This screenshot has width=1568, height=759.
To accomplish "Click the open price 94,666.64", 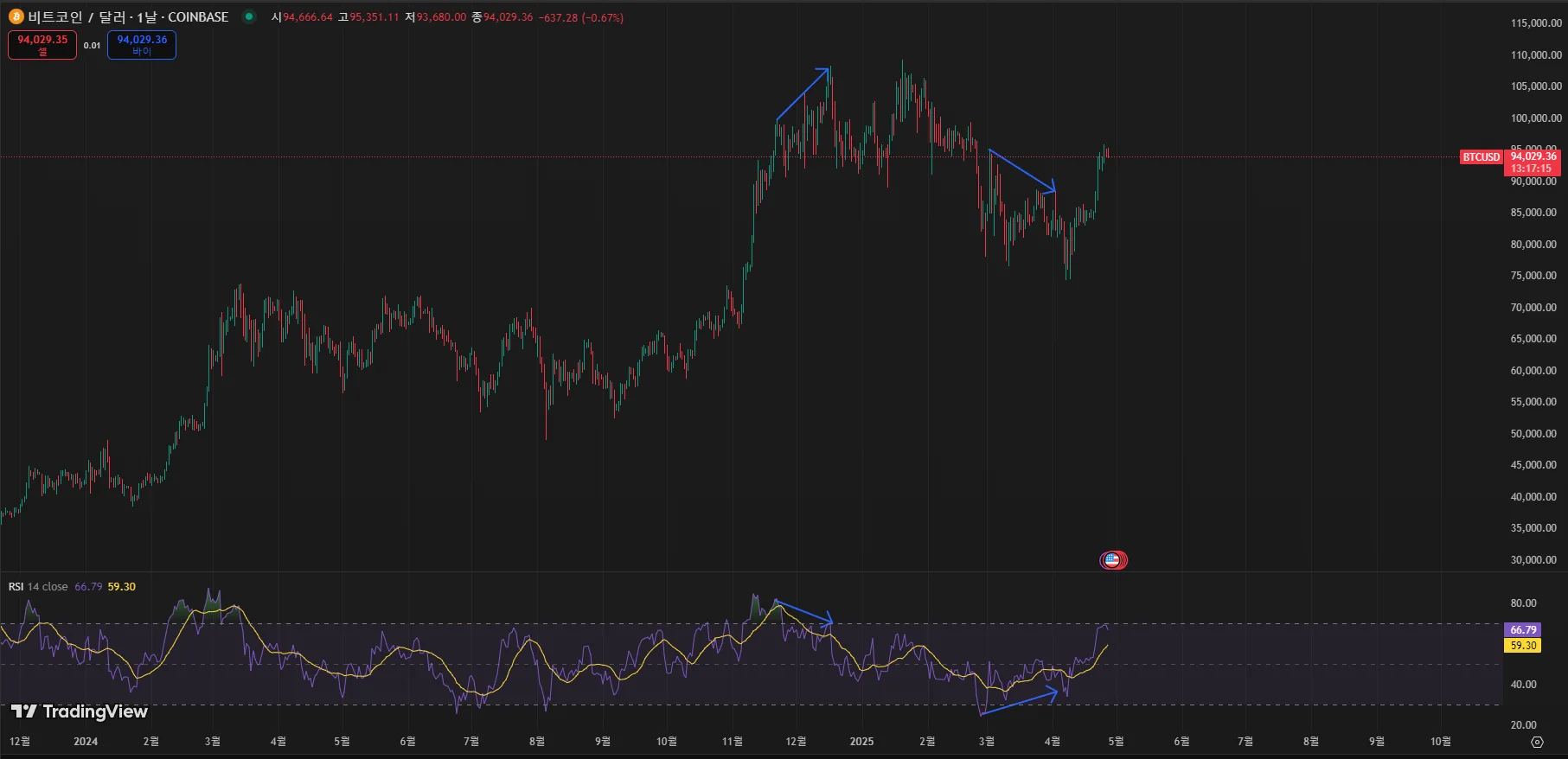I will [308, 17].
